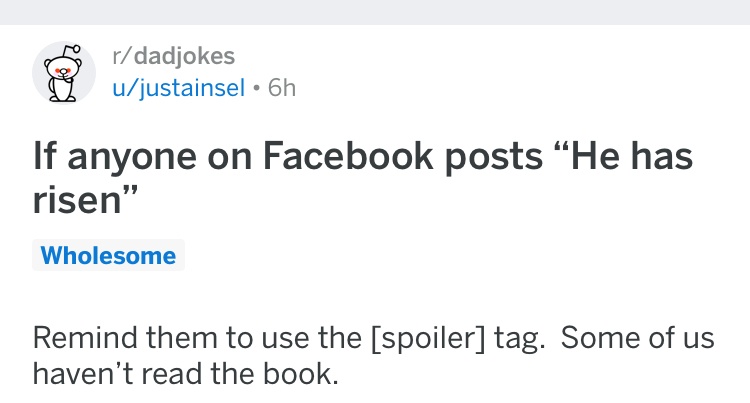Open the post titled "If anyone on Facebook posts"
This screenshot has height=403, width=750.
[x=363, y=178]
